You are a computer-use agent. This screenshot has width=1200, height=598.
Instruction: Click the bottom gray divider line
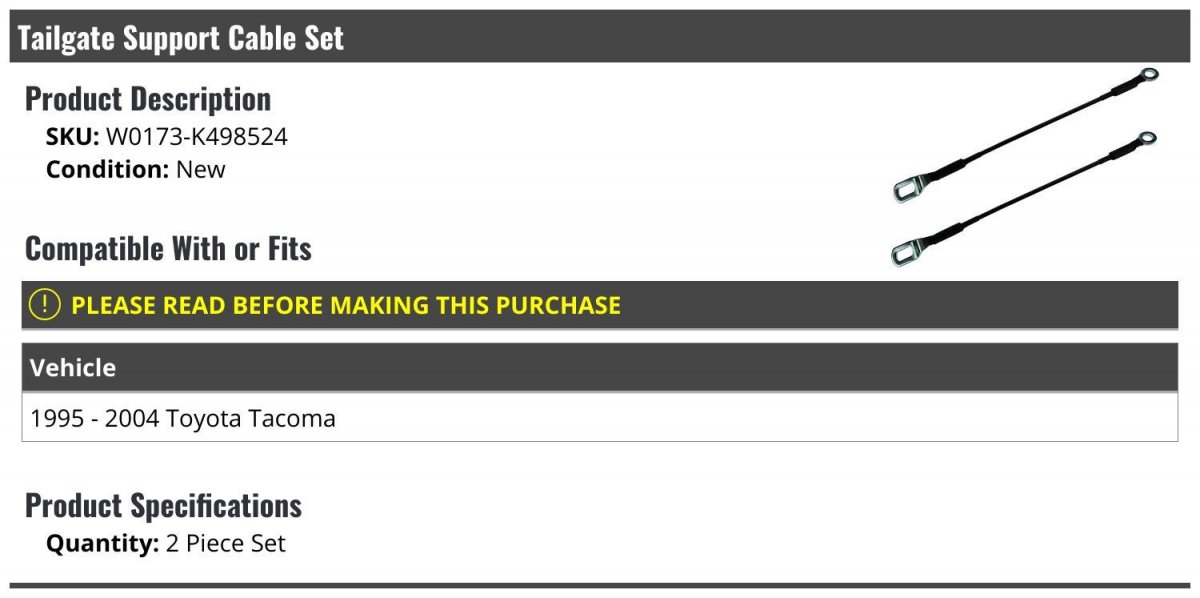600,586
